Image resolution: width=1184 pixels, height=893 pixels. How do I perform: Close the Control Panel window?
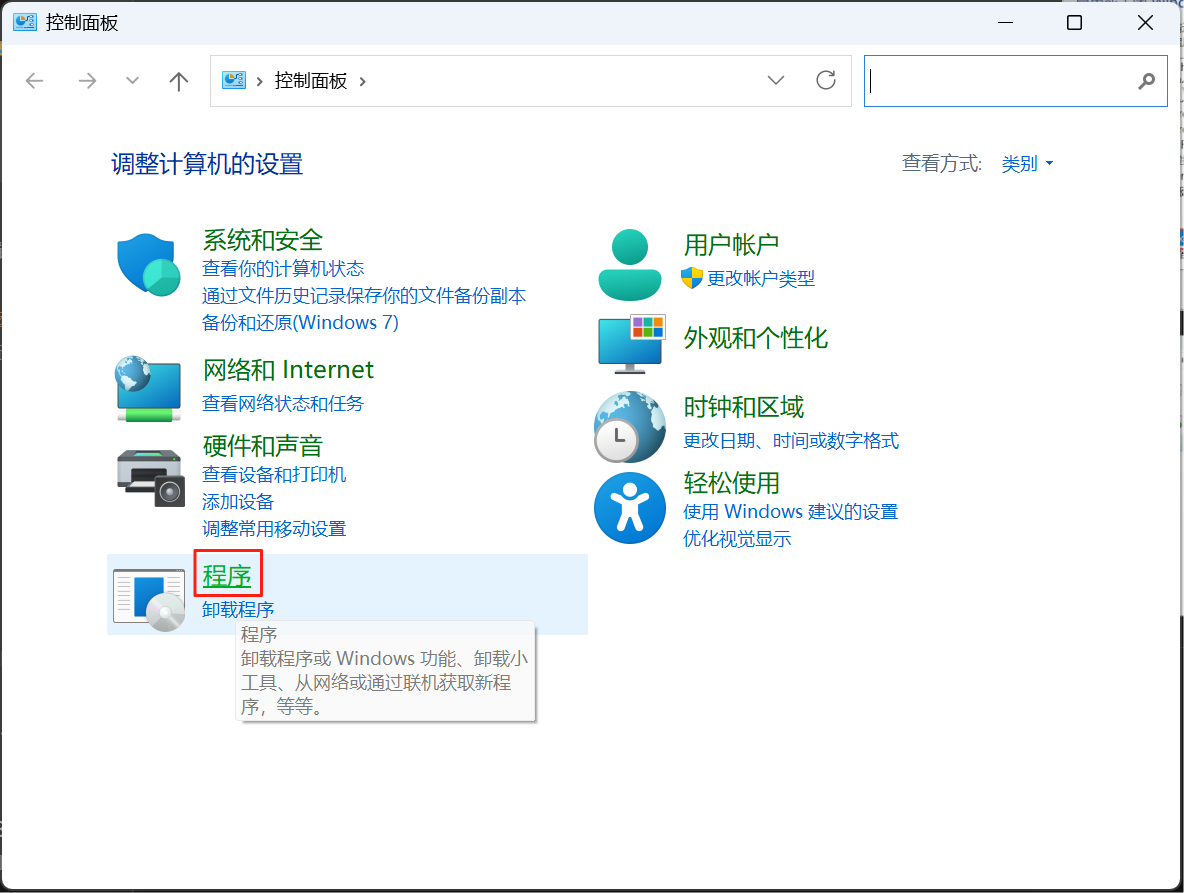1145,23
